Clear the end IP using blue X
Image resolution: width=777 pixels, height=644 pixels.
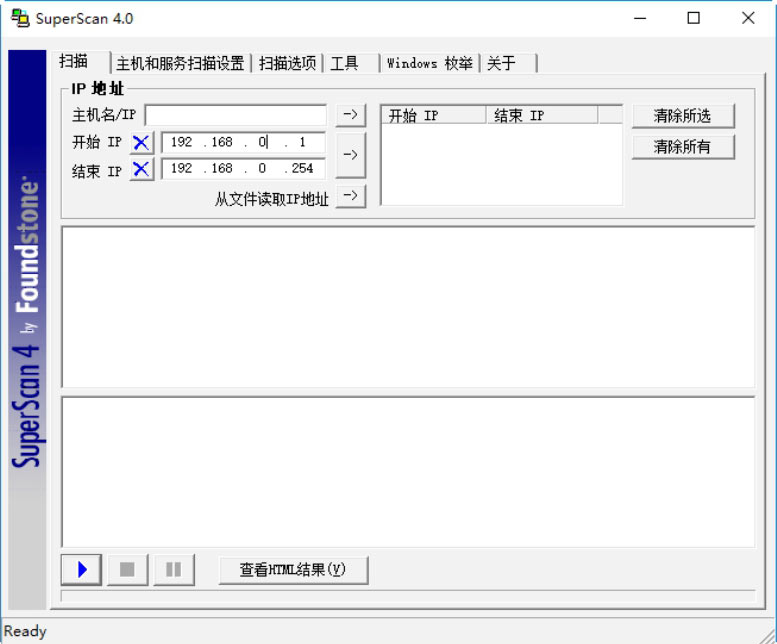[x=141, y=169]
